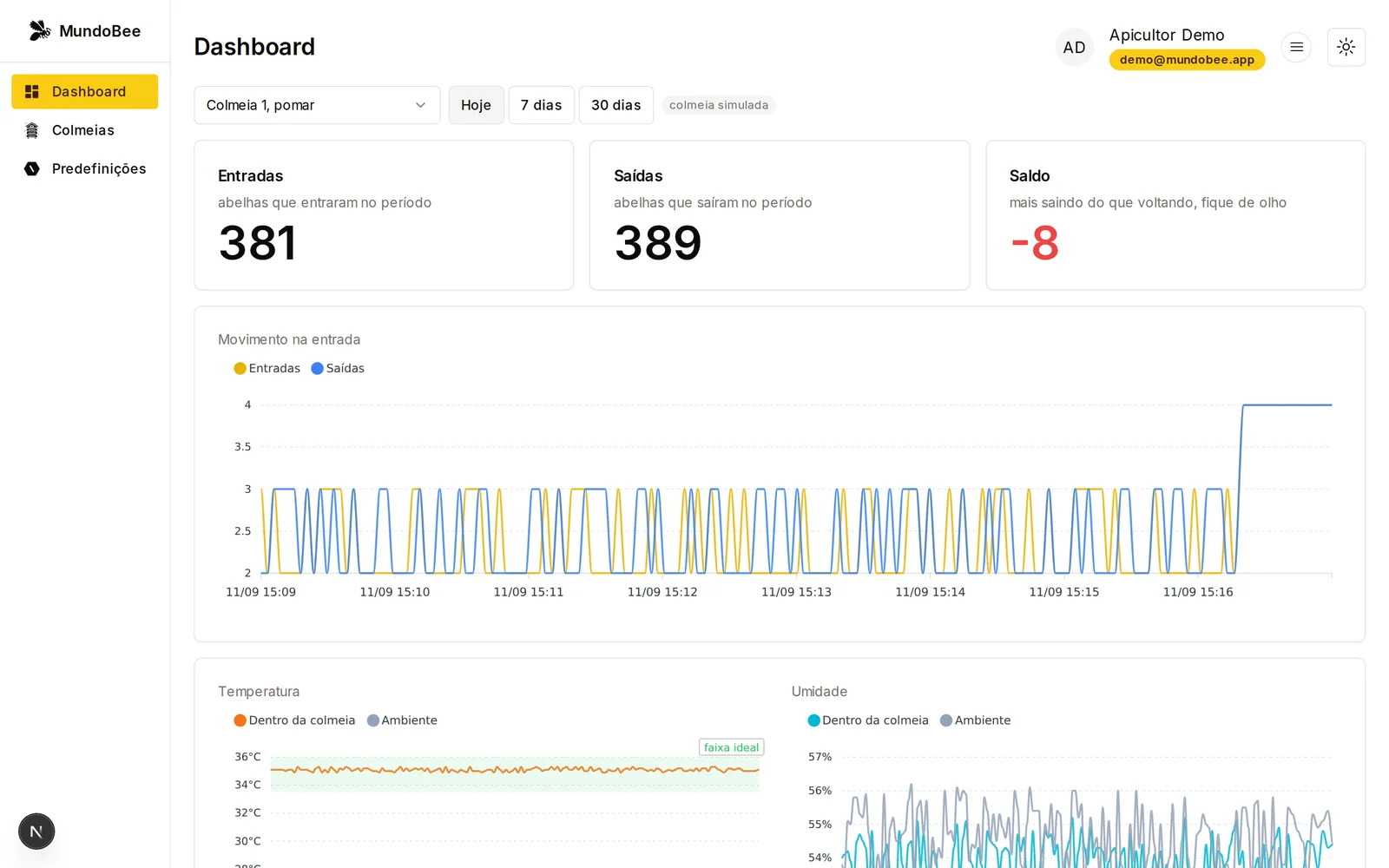Click the MundoBee bee logo icon
This screenshot has height=868, width=1389.
pyautogui.click(x=40, y=30)
